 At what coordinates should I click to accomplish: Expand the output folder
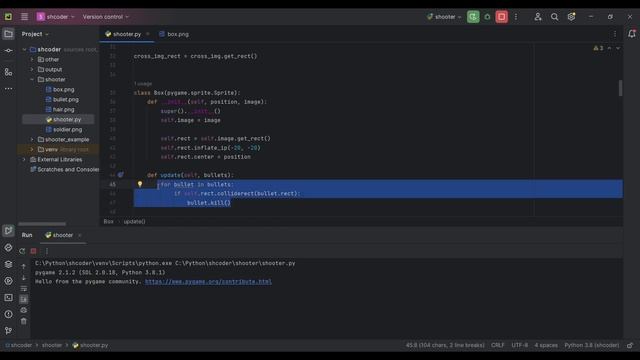point(32,69)
